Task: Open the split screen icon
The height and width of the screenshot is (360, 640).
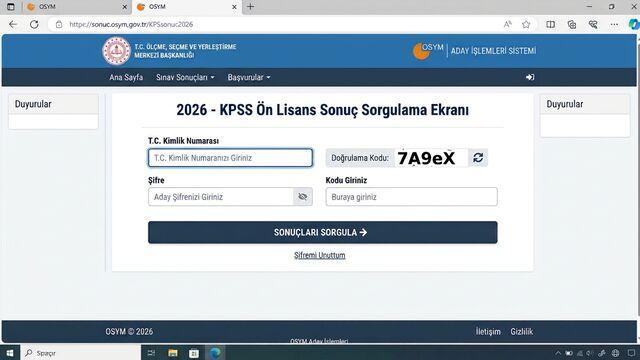Action: coord(551,24)
